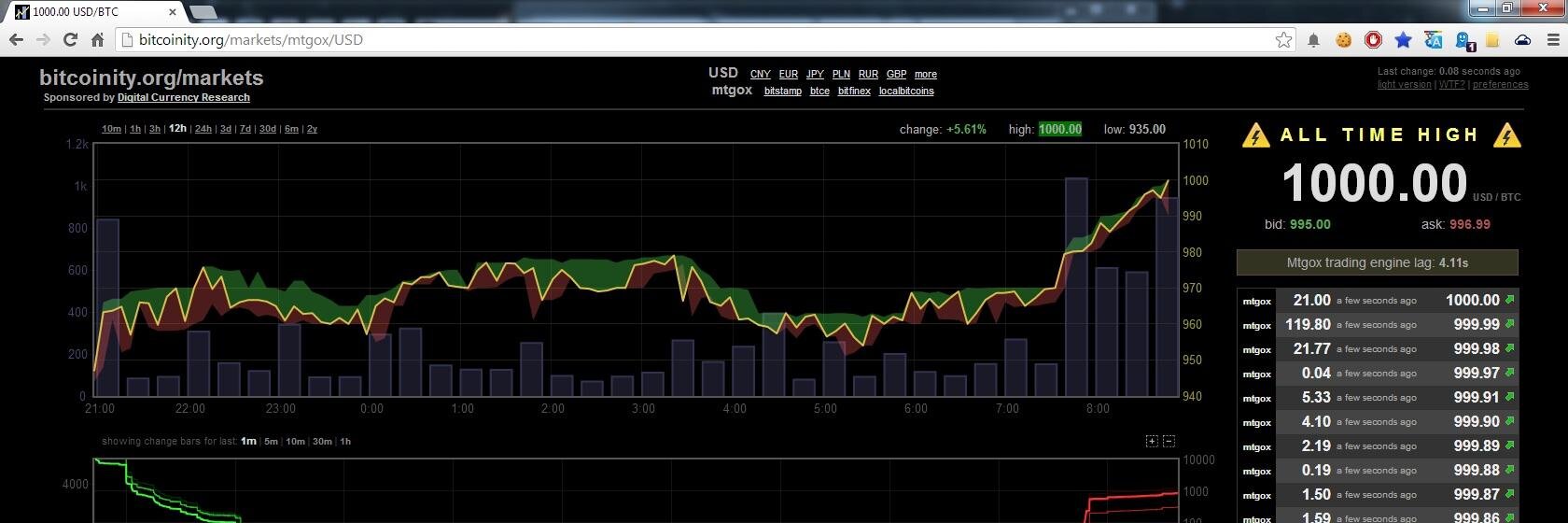This screenshot has width=1568, height=523.
Task: Bookmark this page with the star outline
Action: (x=1283, y=39)
